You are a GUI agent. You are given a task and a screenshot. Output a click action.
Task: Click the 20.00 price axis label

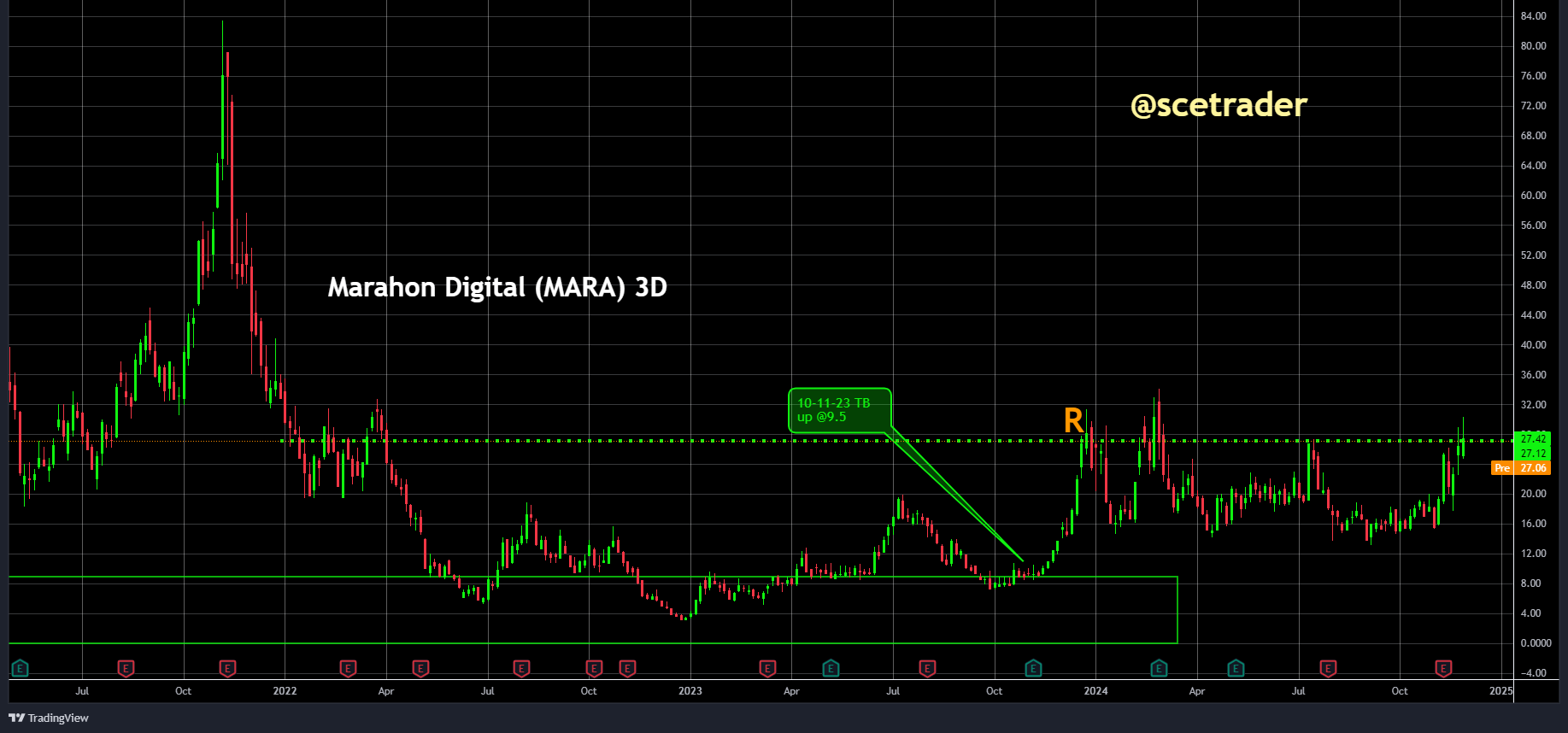(x=1533, y=494)
